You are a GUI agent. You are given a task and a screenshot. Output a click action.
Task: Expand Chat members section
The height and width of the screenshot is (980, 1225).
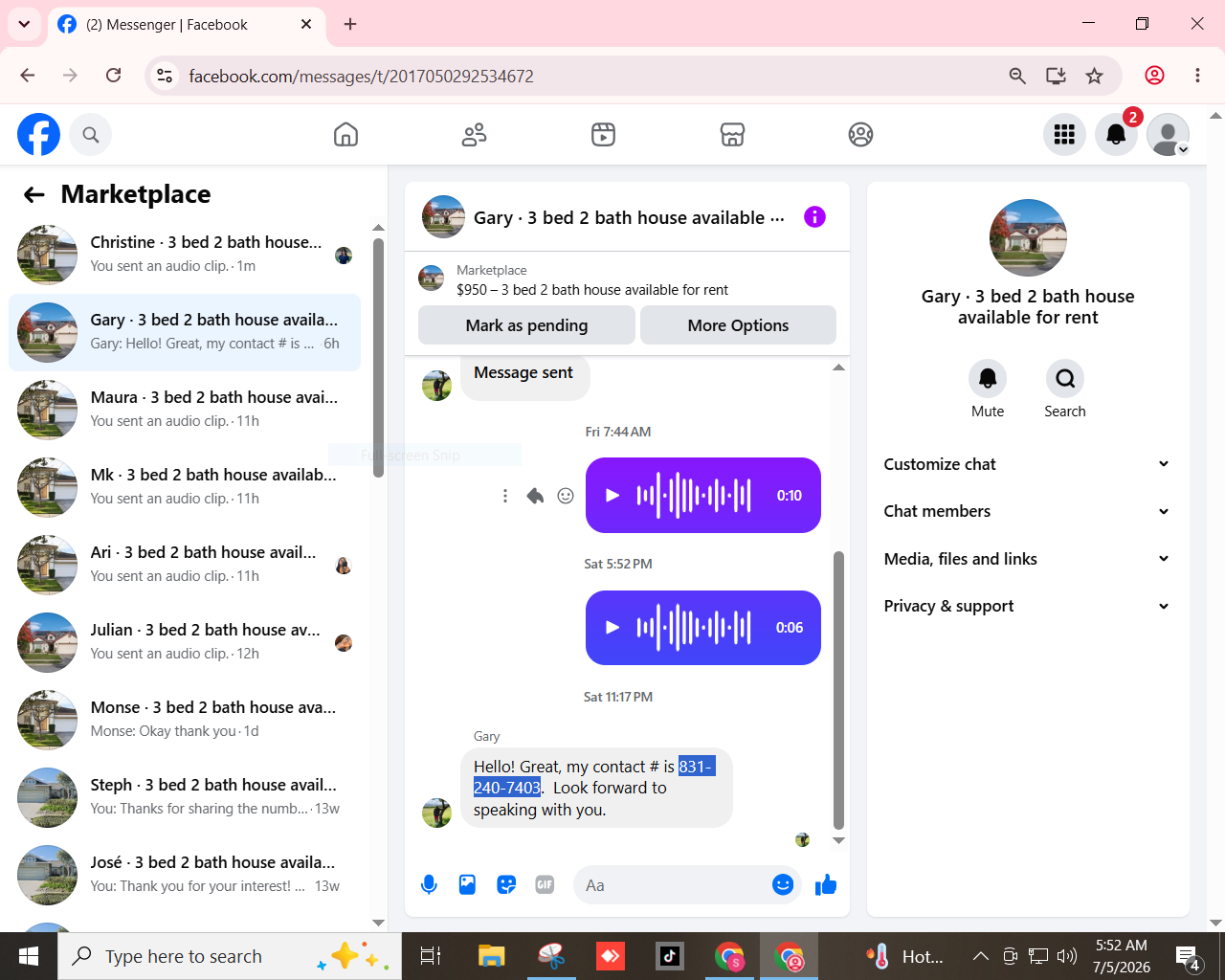[x=1027, y=511]
